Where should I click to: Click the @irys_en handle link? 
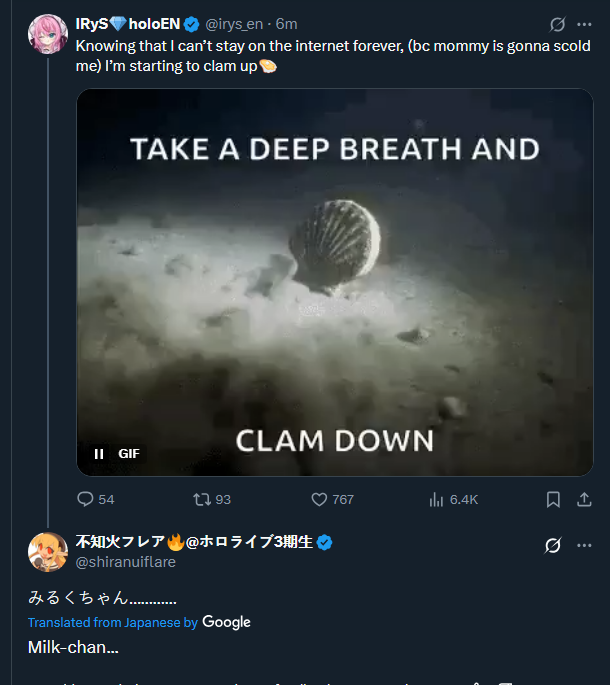click(x=237, y=24)
